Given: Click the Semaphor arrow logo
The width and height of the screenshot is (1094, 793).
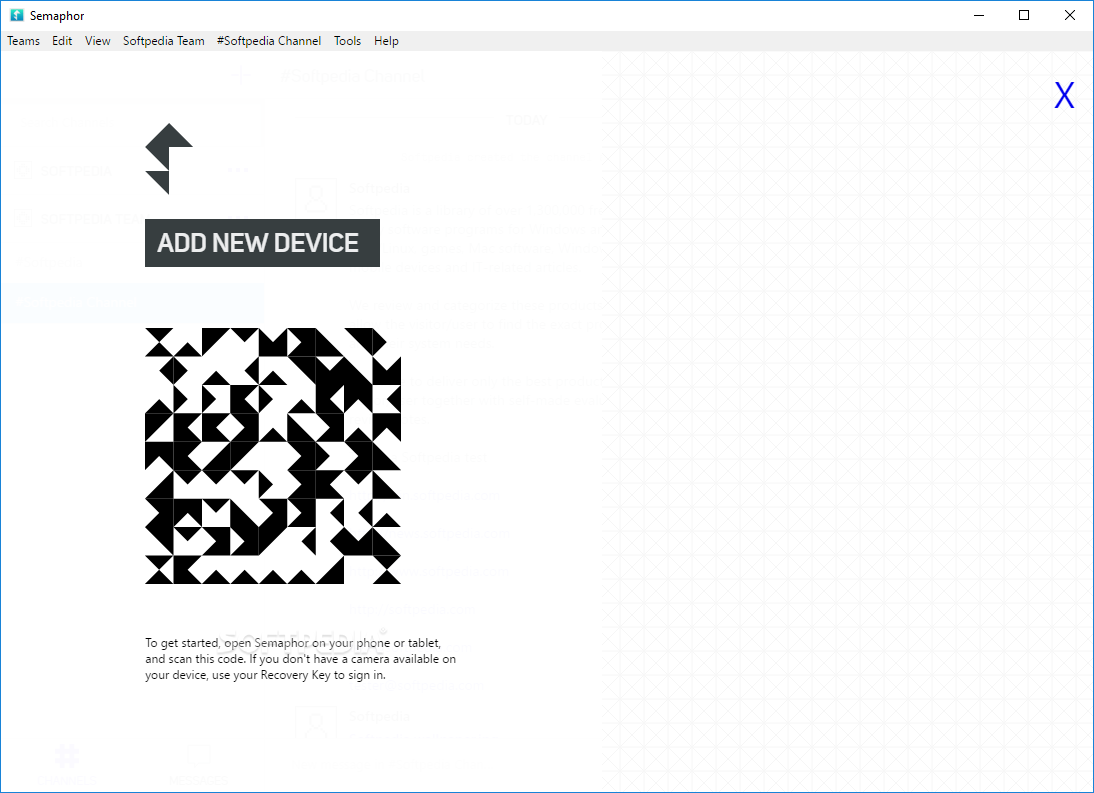Looking at the screenshot, I should [x=169, y=159].
